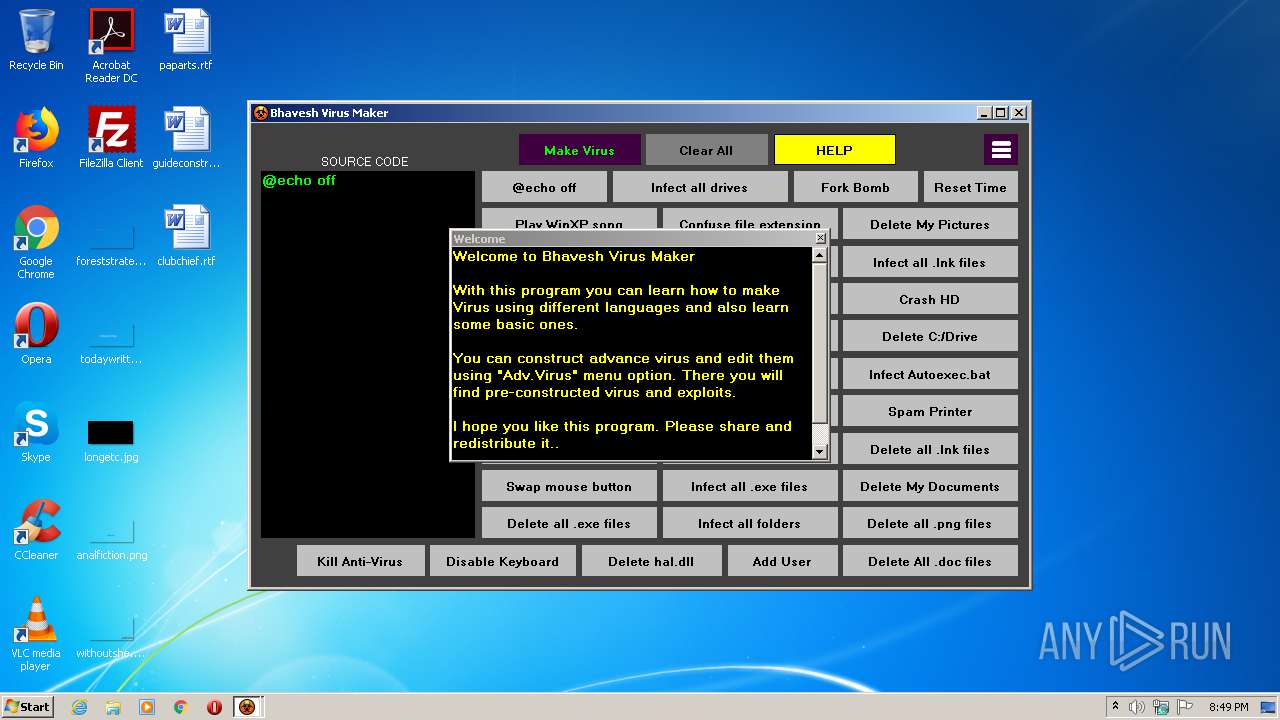
Task: Click the taskbar clock showing 8:49 PM
Action: [1229, 707]
